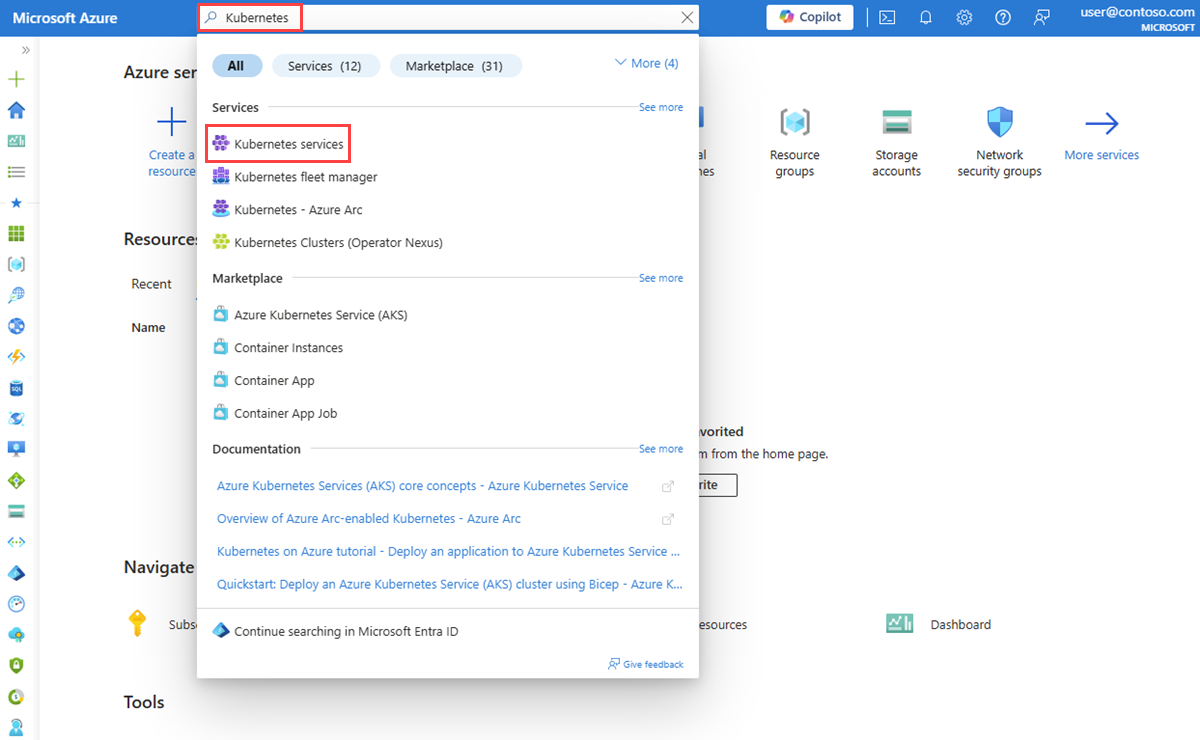The image size is (1200, 740).
Task: Filter results by Marketplace (31)
Action: click(455, 66)
